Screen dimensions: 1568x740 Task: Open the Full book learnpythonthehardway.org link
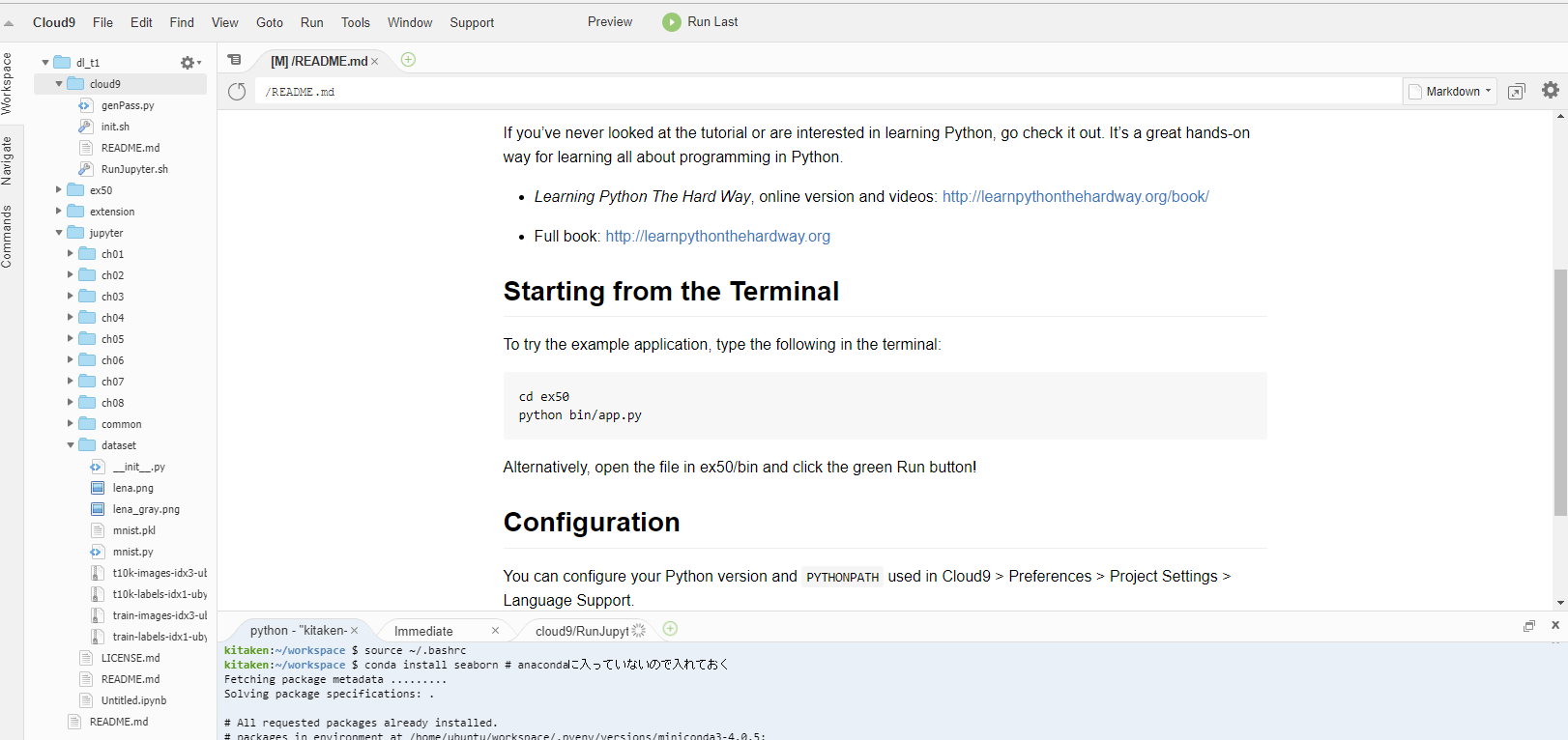(x=718, y=237)
